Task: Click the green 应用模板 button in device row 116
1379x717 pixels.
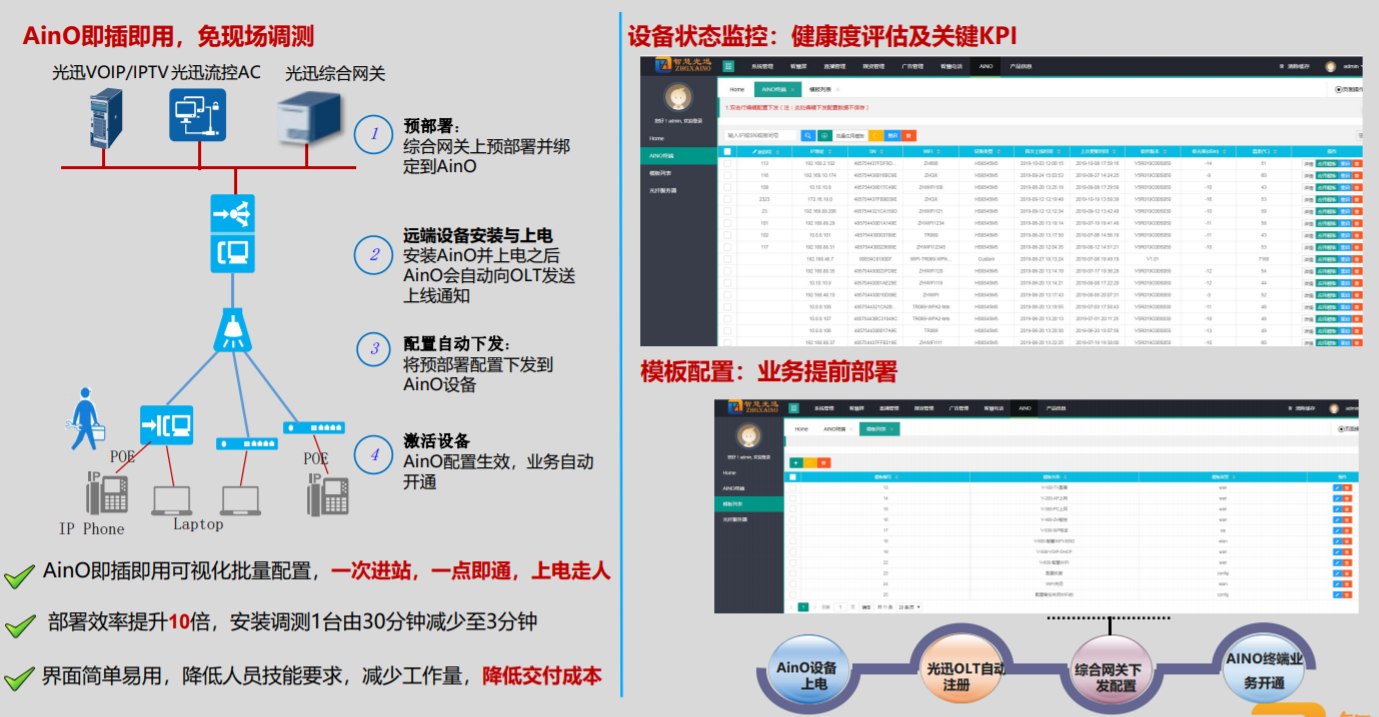Action: pos(1326,175)
